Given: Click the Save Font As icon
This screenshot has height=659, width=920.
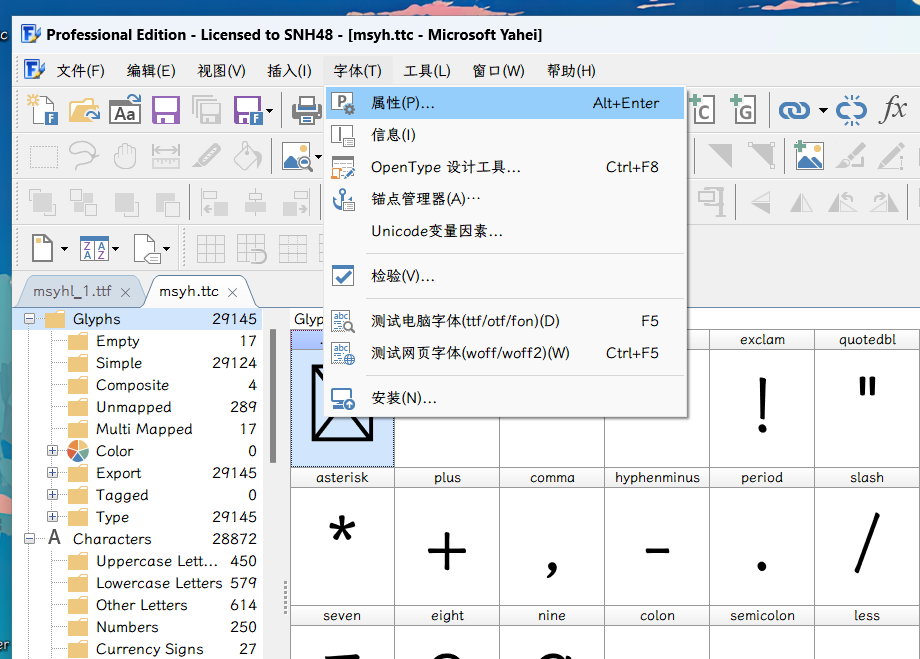Looking at the screenshot, I should click(x=248, y=110).
